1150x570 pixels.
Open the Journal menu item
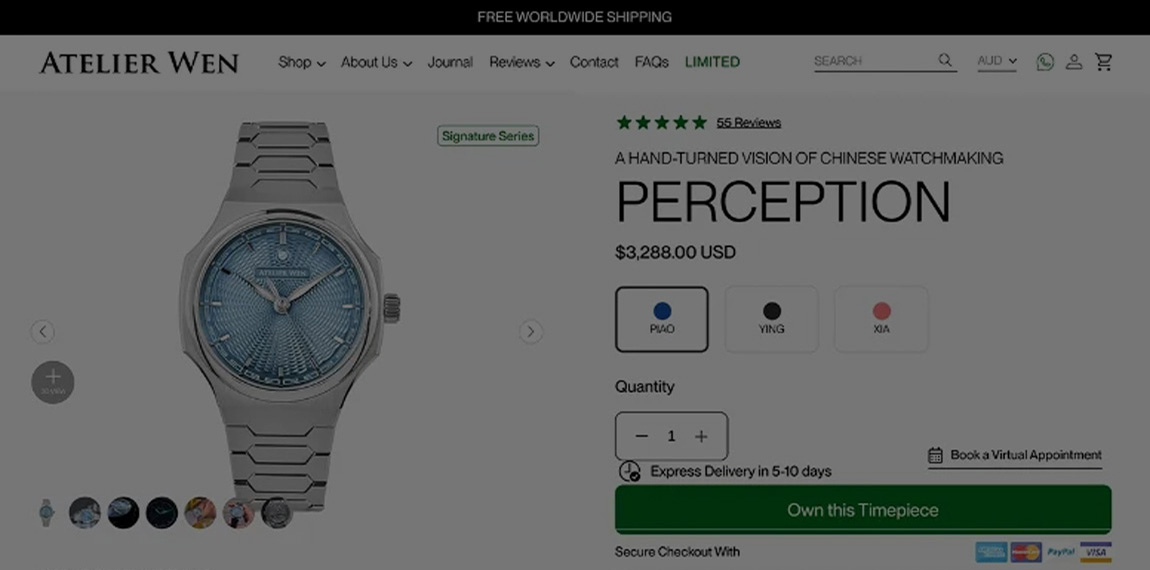tap(450, 62)
